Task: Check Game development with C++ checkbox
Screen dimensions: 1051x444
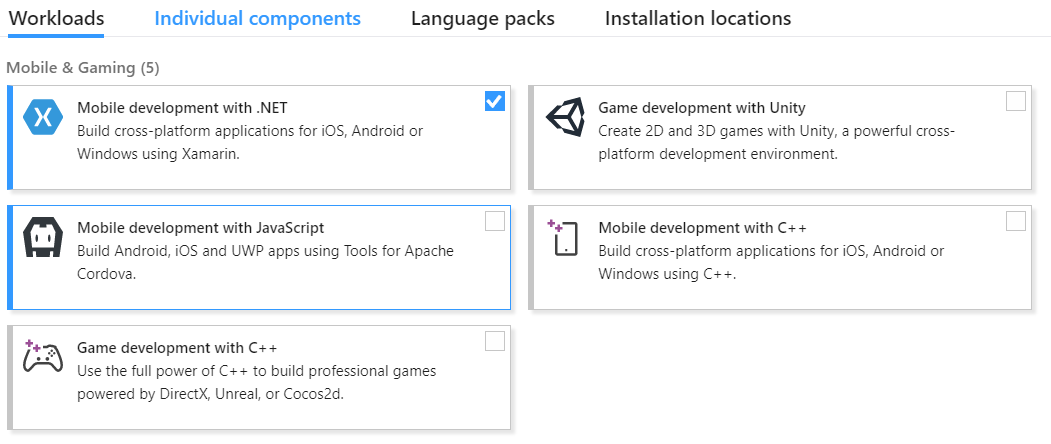Action: click(495, 341)
